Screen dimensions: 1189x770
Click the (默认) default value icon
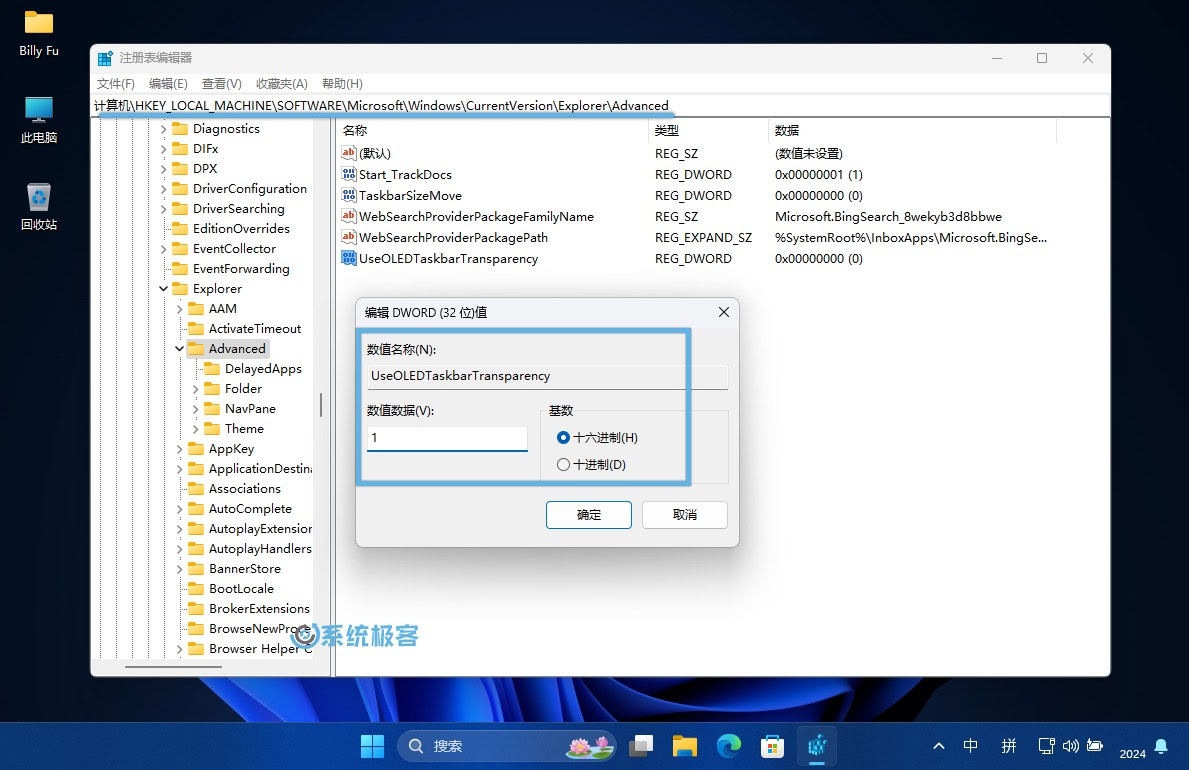click(x=349, y=153)
